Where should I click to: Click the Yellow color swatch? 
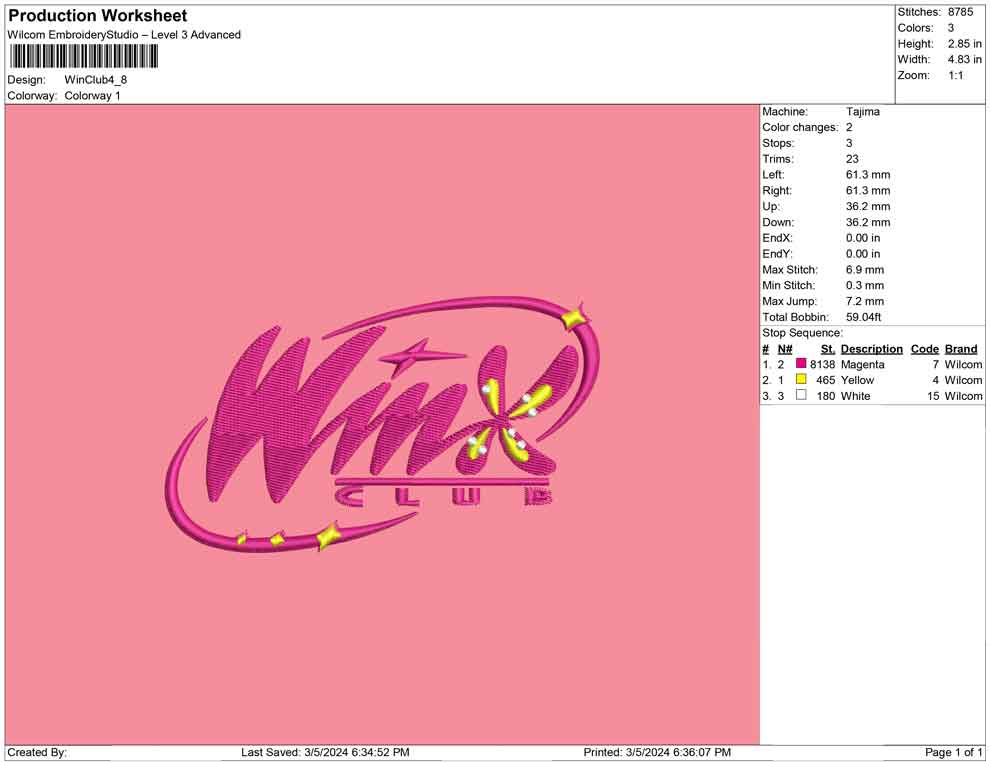coord(801,379)
